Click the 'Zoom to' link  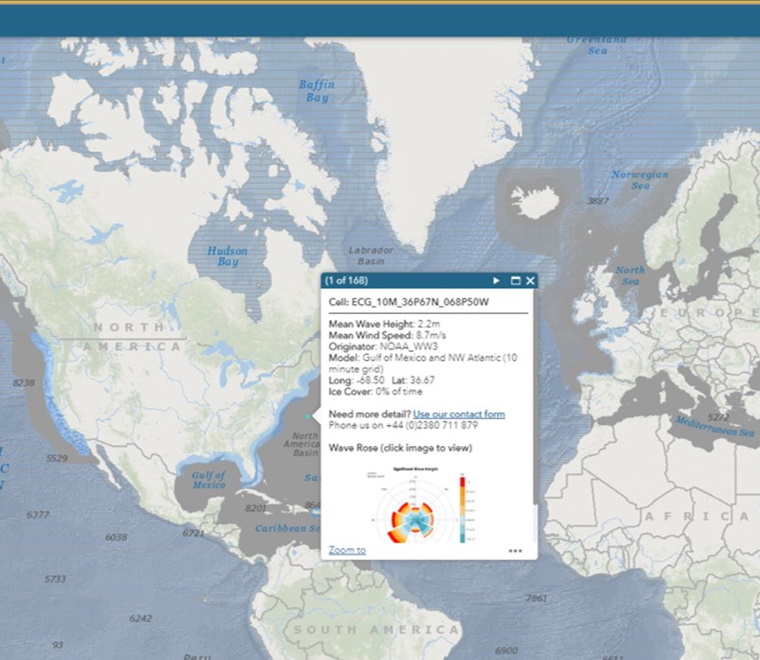347,550
